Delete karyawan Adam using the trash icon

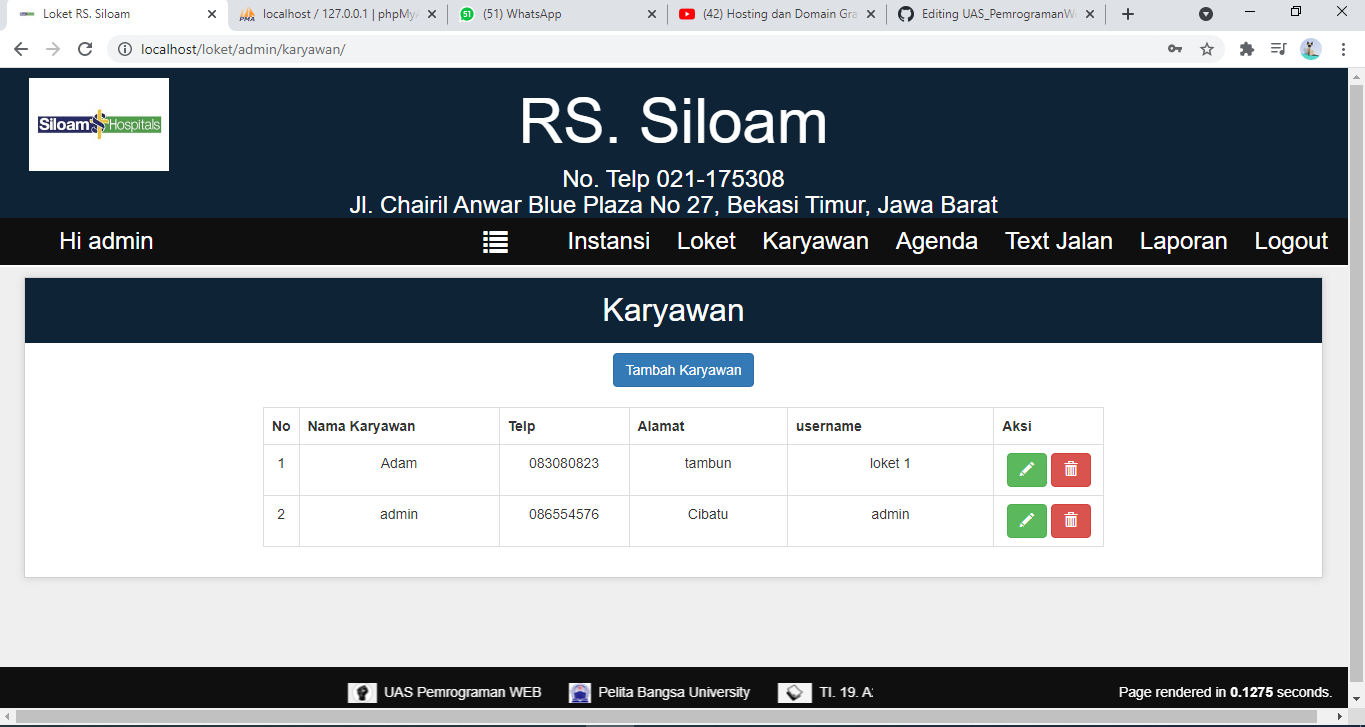(x=1070, y=469)
